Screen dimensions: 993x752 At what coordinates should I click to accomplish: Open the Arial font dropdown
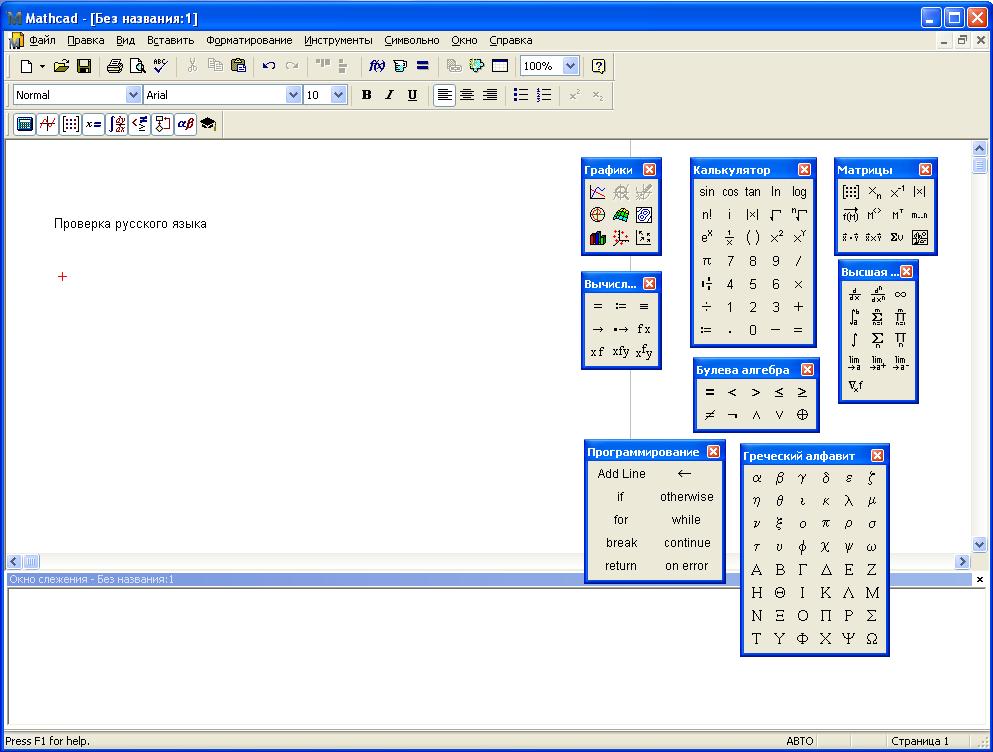pyautogui.click(x=292, y=95)
